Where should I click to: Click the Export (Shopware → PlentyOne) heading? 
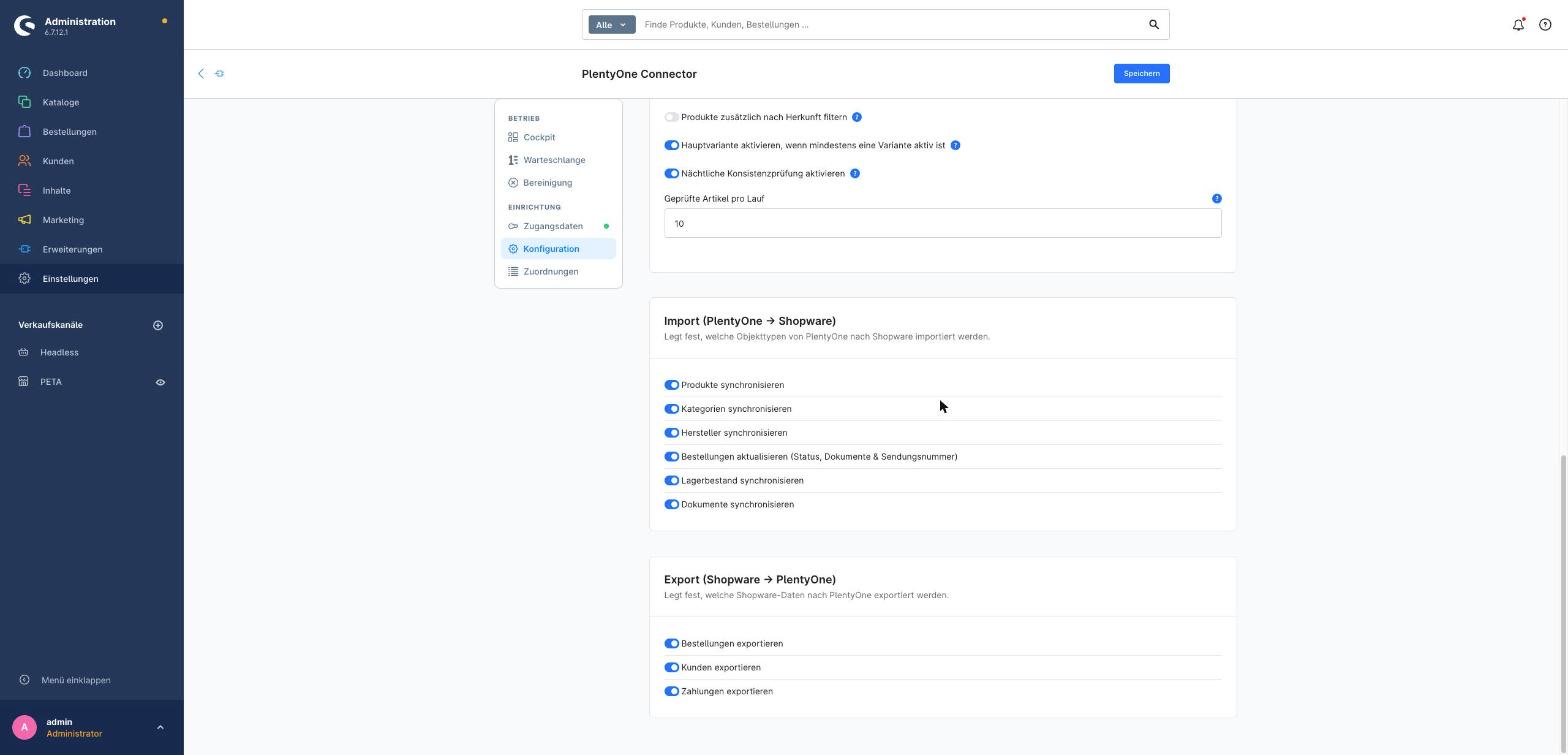click(750, 580)
